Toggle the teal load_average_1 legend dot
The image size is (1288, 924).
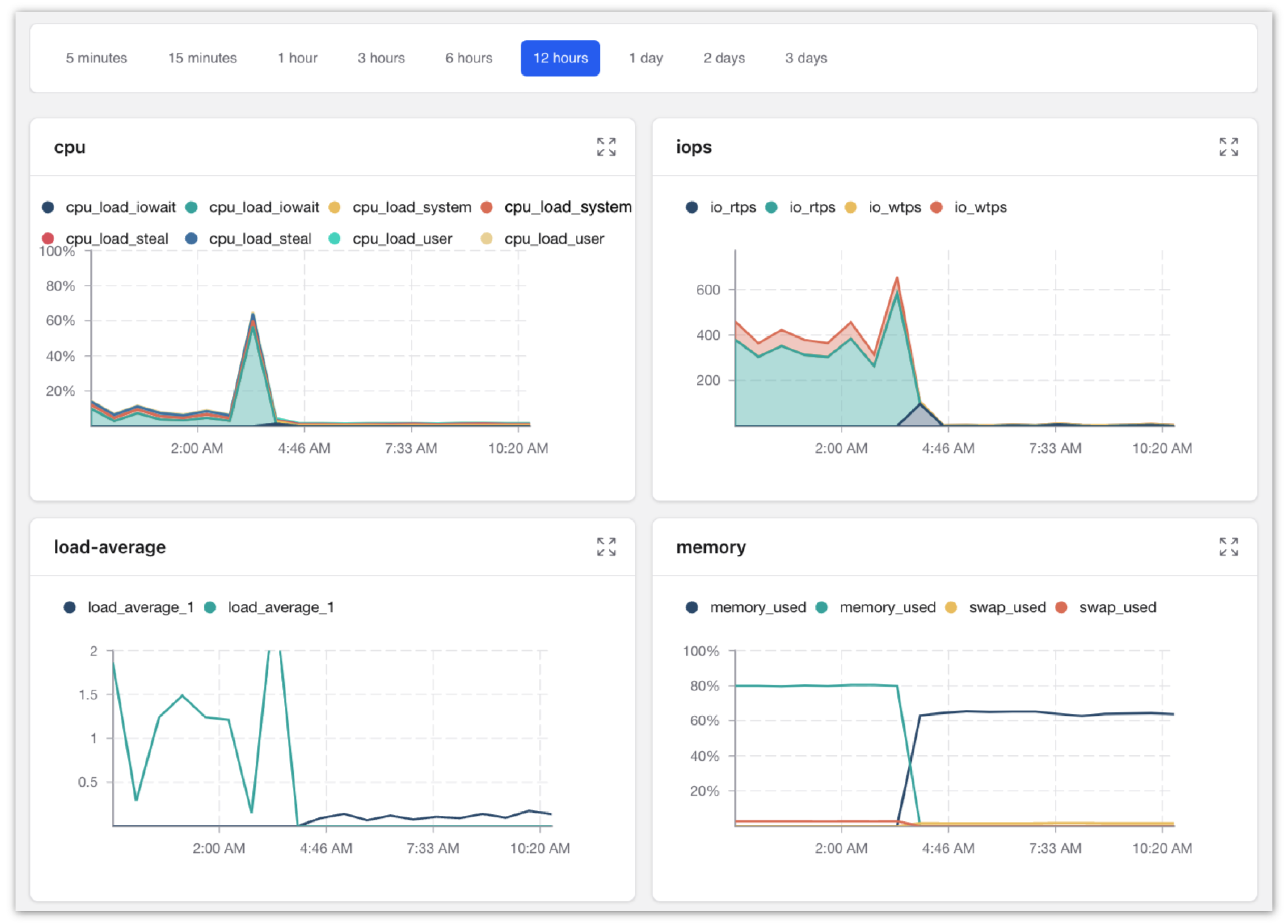(x=210, y=607)
